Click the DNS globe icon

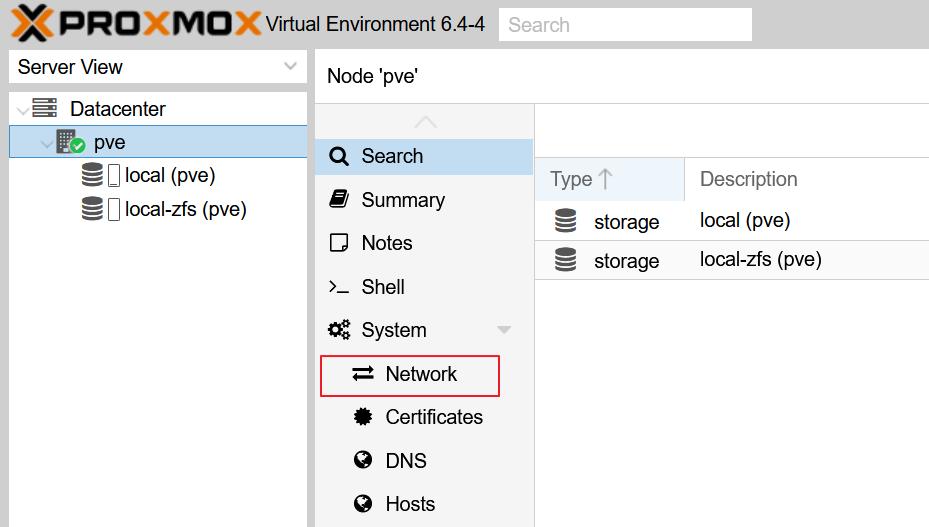[x=363, y=460]
